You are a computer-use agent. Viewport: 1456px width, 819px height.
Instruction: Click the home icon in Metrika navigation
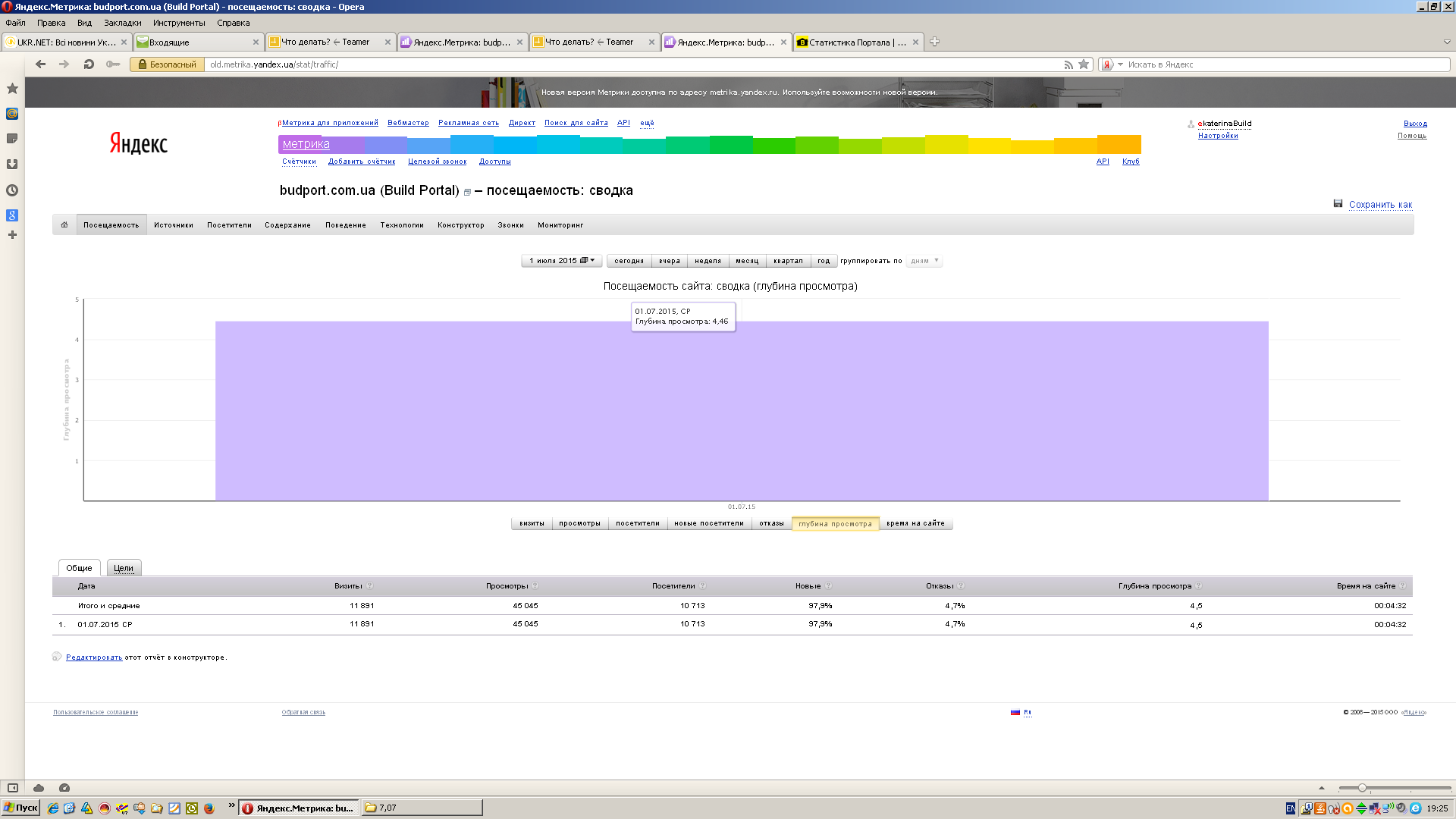[64, 224]
